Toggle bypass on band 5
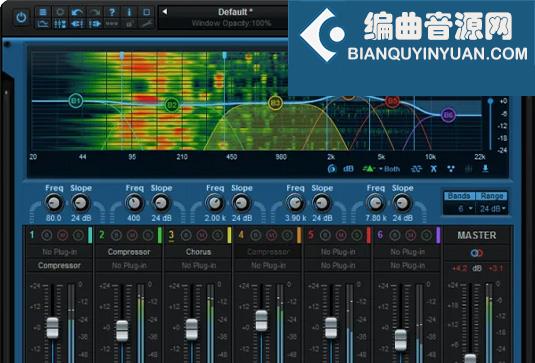 click(325, 235)
